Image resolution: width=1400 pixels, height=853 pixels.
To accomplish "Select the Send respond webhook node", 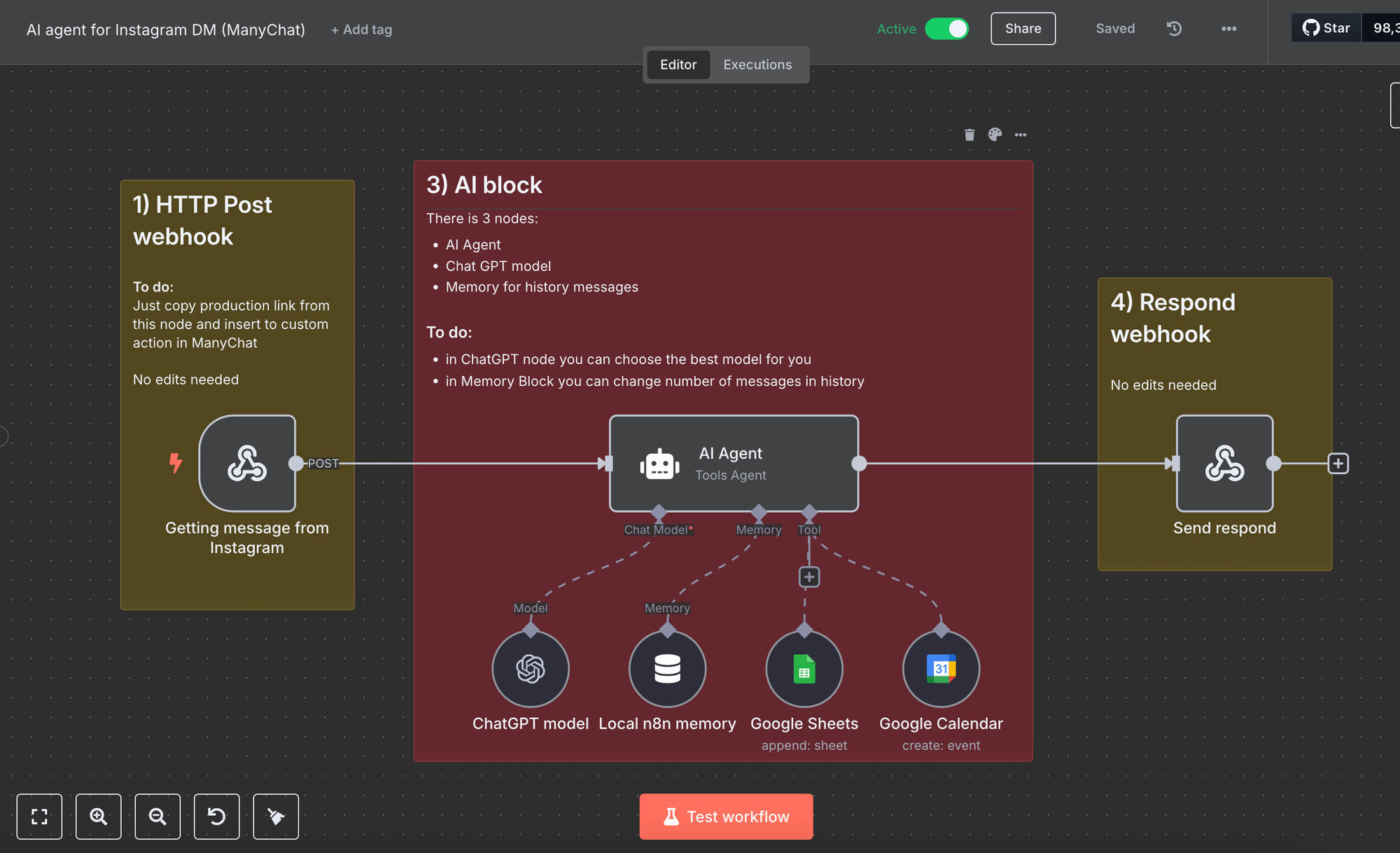I will pos(1224,463).
